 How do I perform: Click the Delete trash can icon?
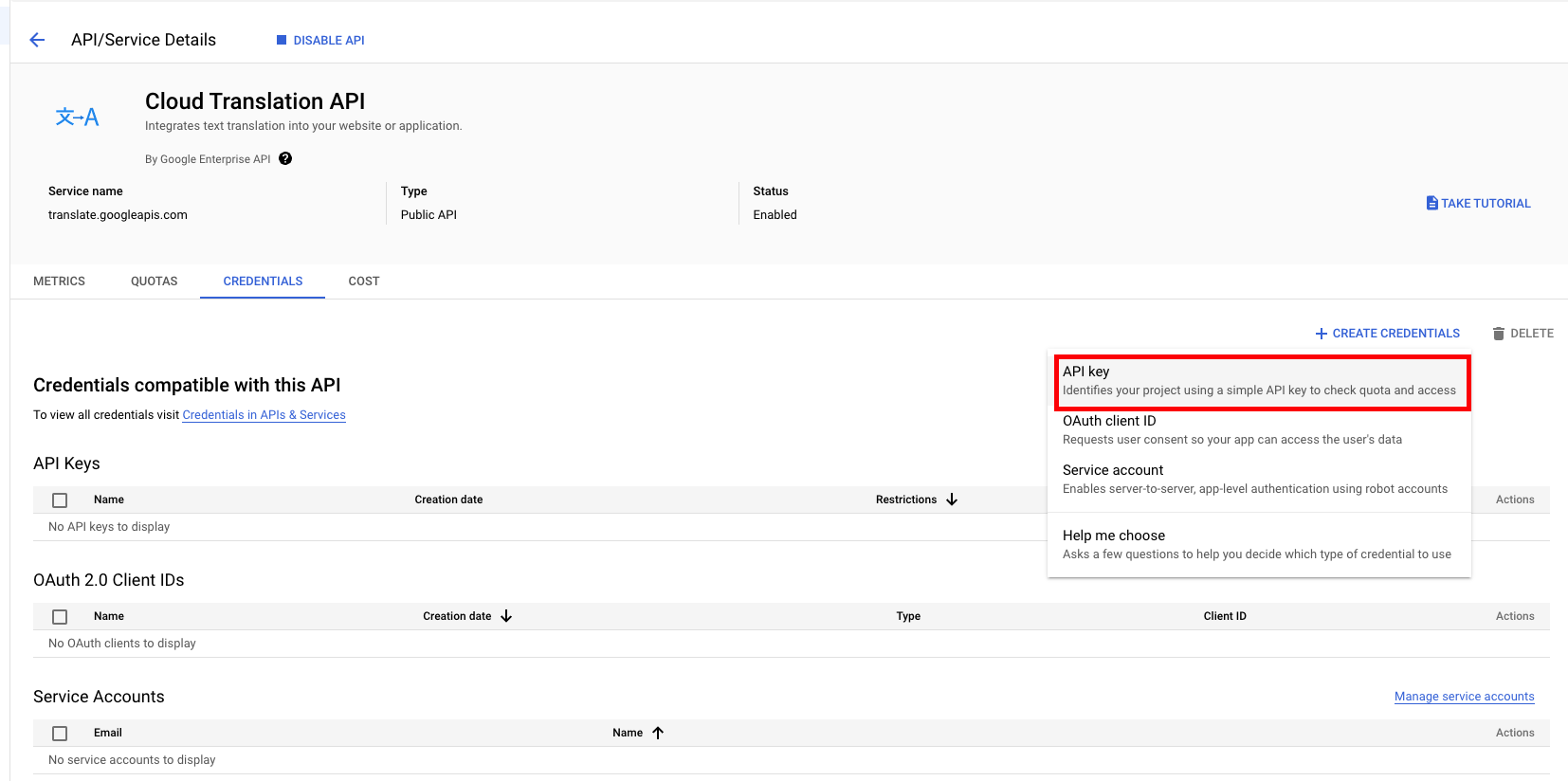pos(1498,334)
